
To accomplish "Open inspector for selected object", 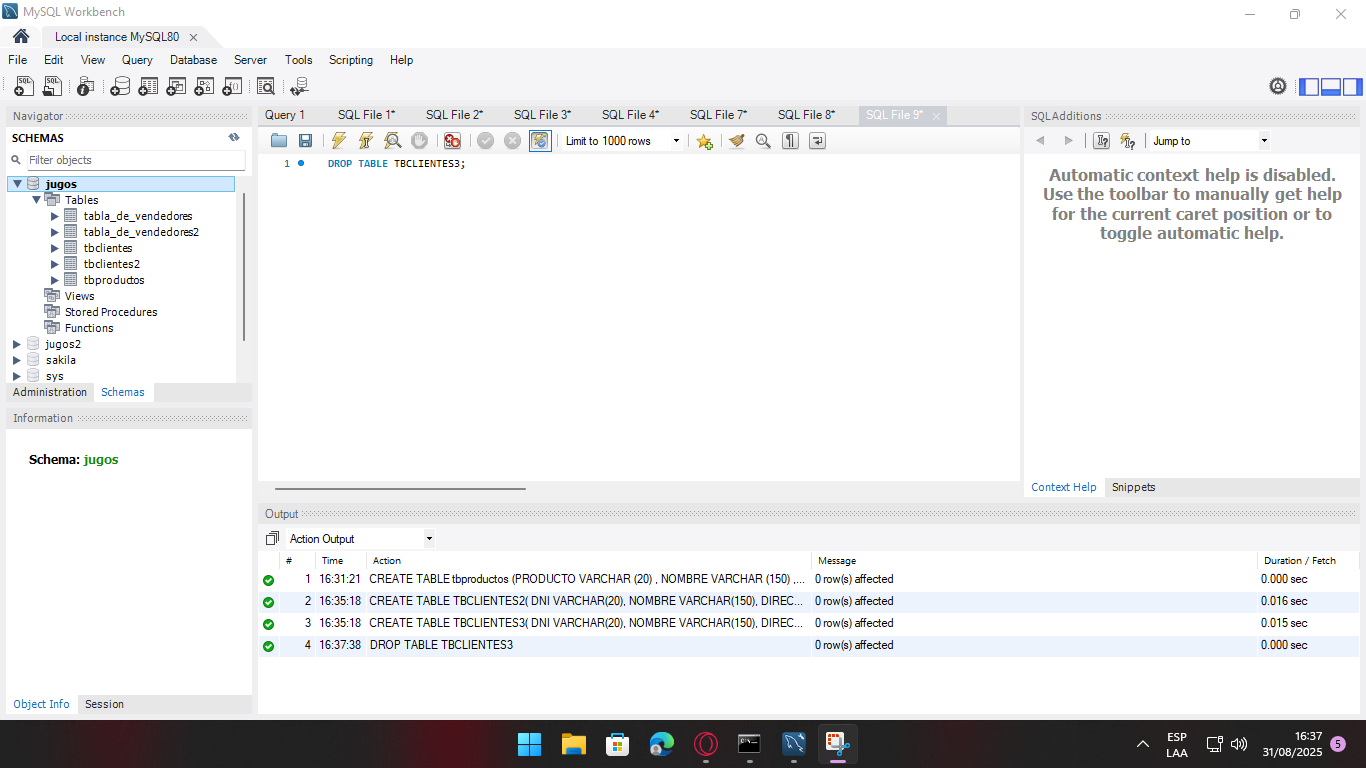I will 85,87.
